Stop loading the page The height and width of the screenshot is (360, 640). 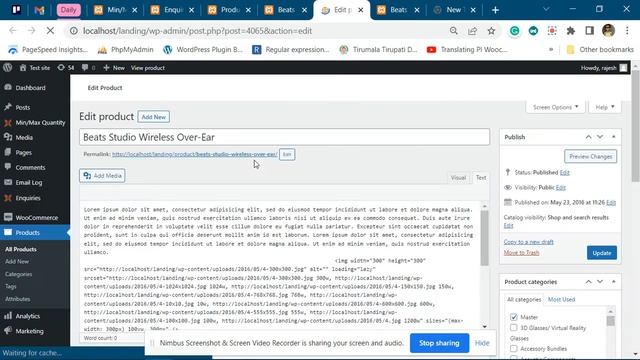coord(50,31)
